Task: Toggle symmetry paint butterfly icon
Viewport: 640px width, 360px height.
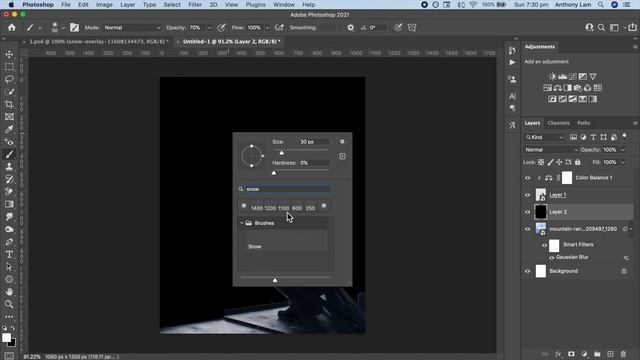Action: [412, 28]
